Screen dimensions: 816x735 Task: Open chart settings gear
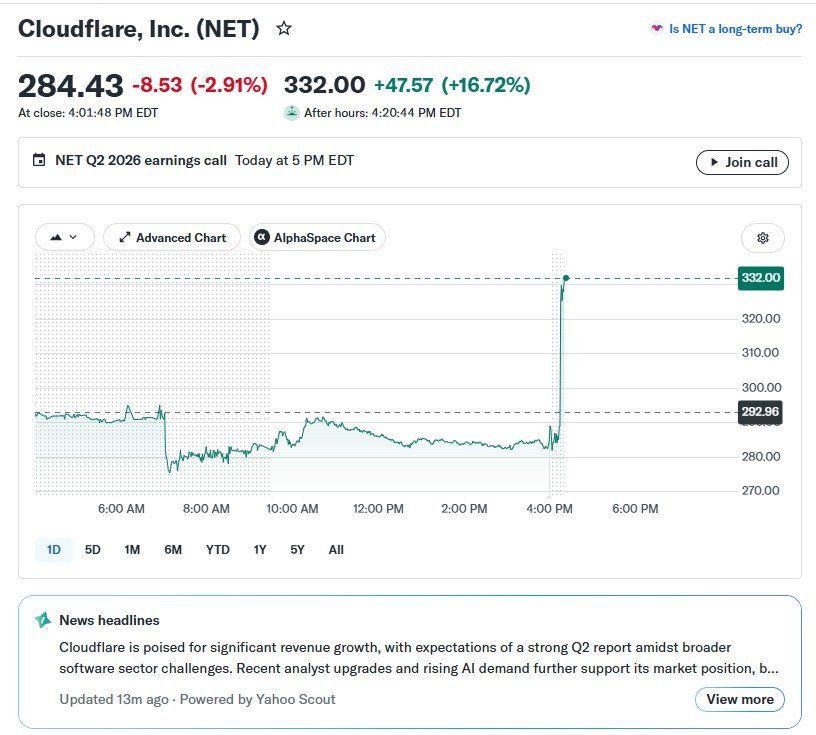762,238
